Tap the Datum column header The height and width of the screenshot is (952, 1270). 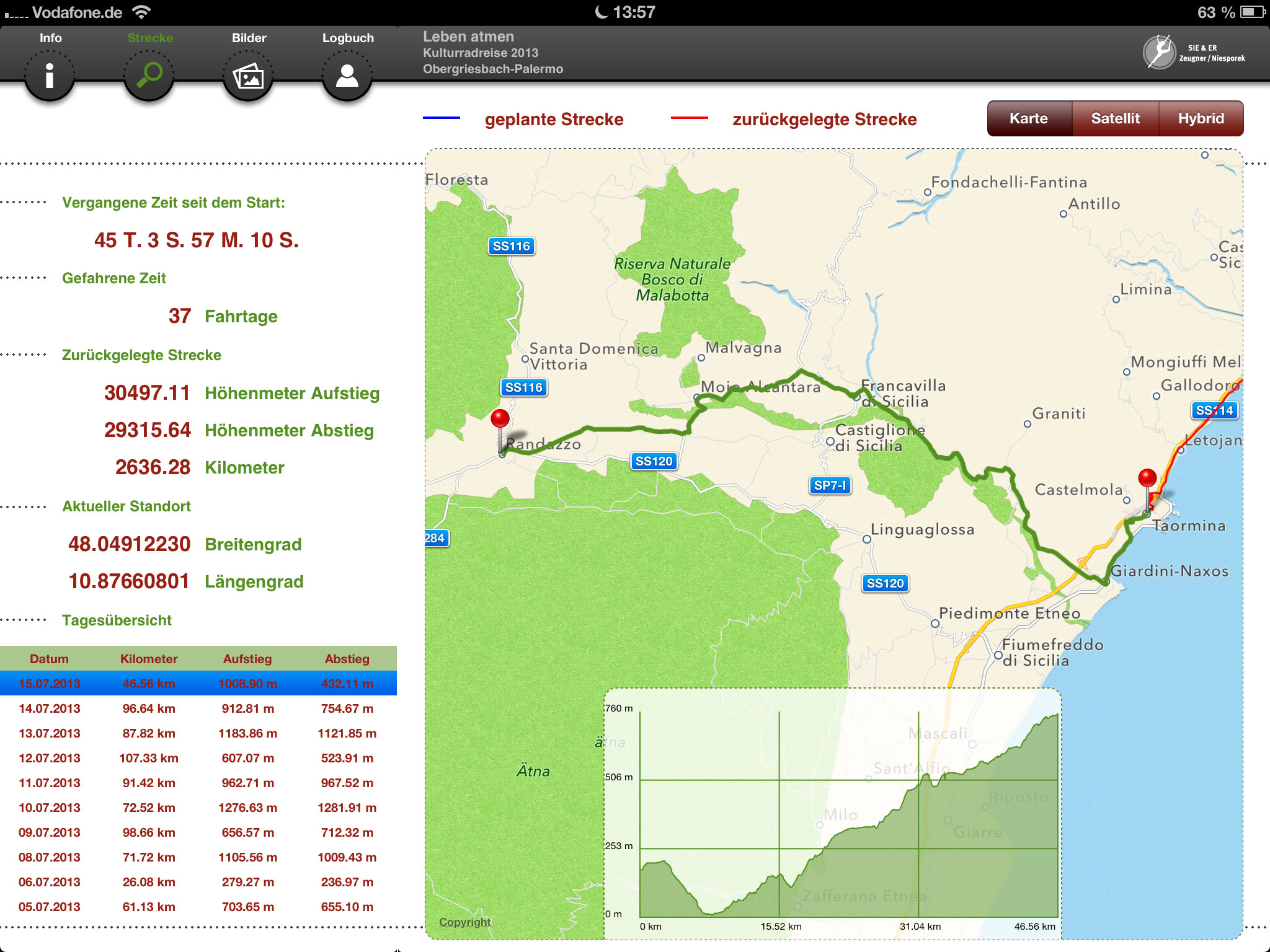click(x=49, y=659)
